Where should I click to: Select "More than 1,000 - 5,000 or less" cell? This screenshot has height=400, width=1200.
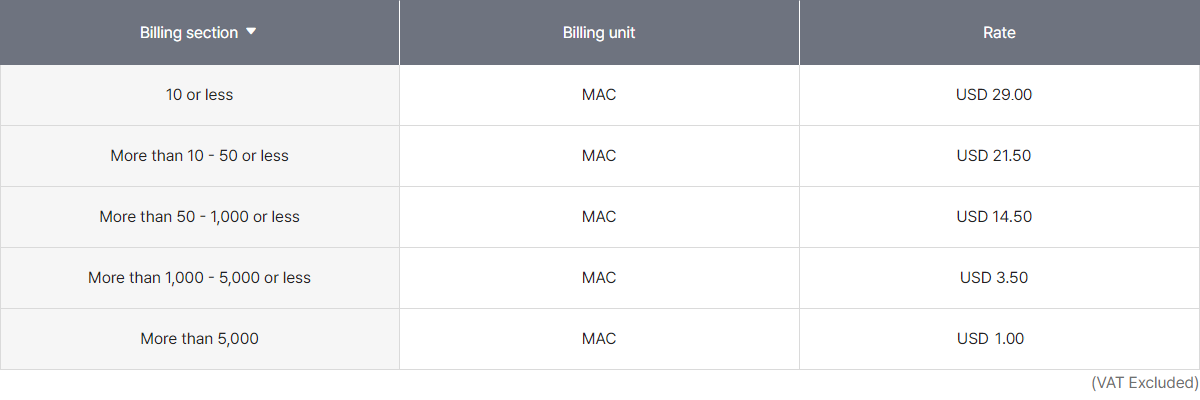pos(199,278)
